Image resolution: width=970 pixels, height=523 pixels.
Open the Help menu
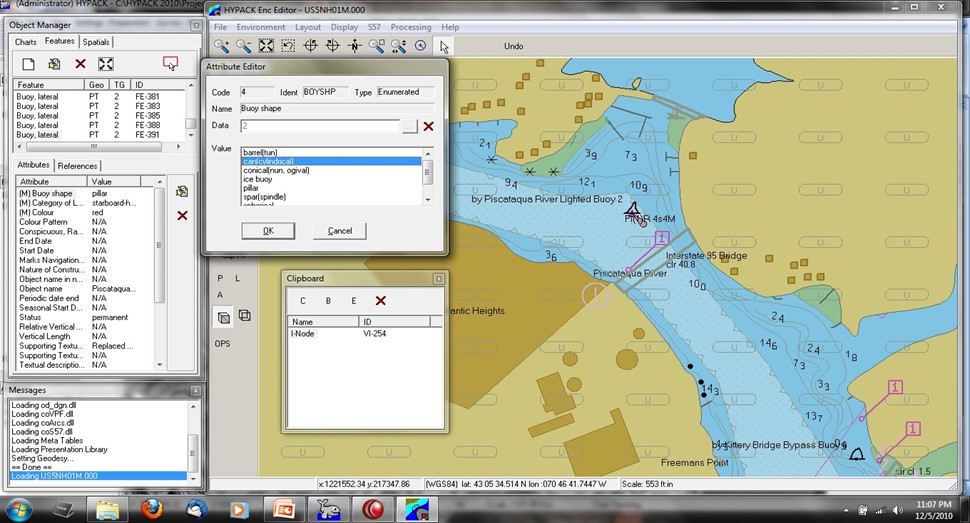450,27
